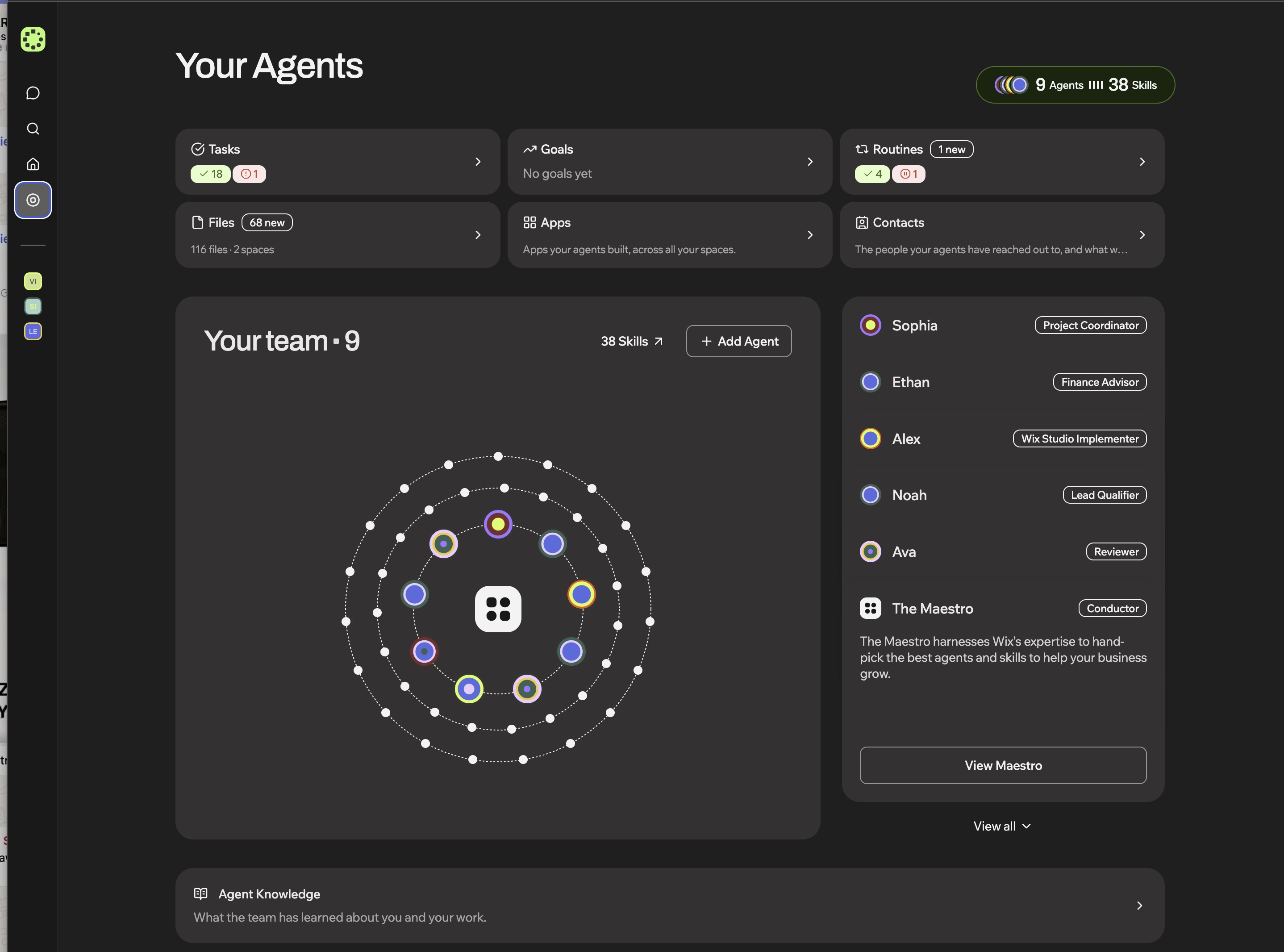This screenshot has width=1284, height=952.
Task: Expand the View all agents dropdown
Action: point(1002,827)
